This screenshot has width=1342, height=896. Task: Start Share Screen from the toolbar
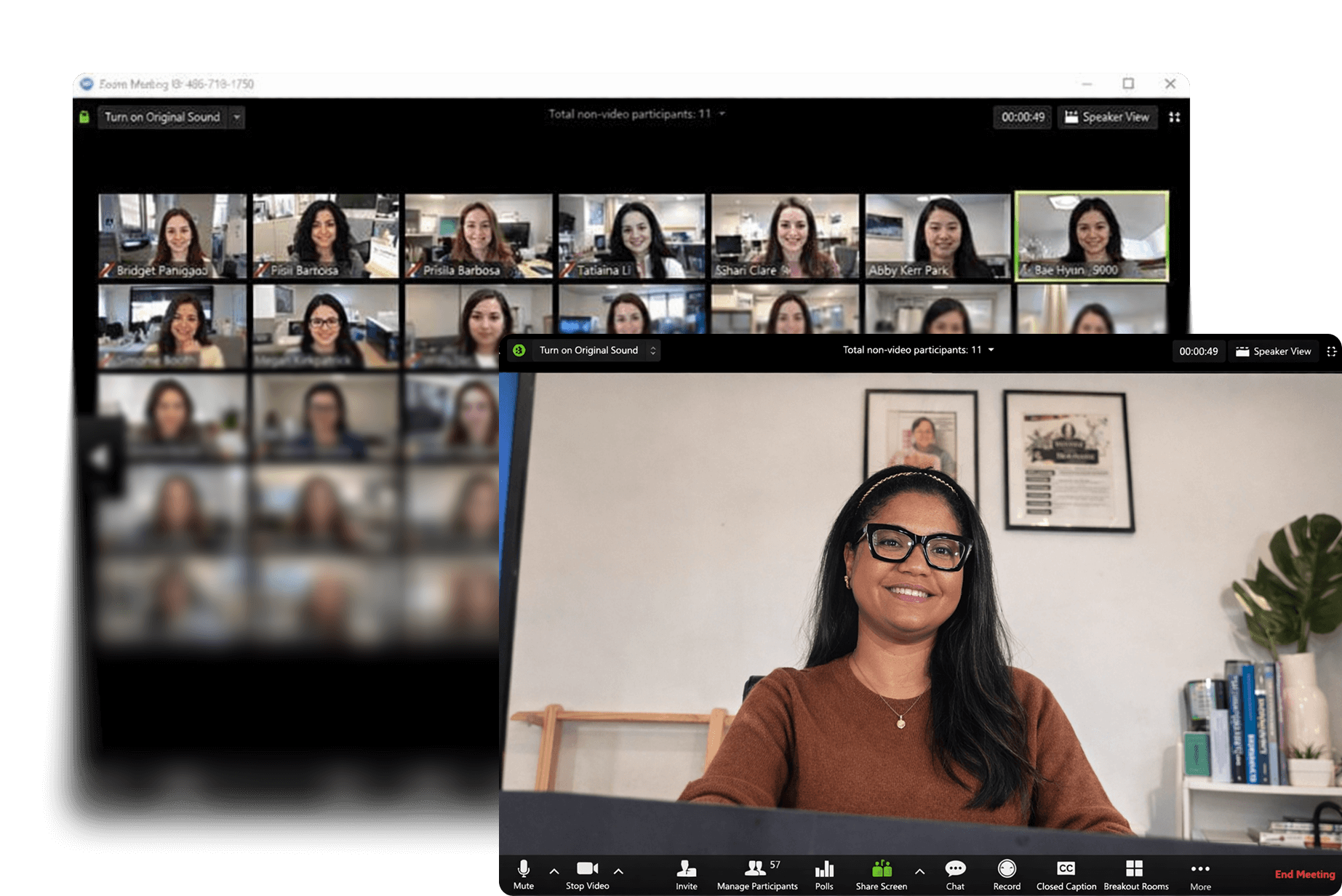tap(882, 875)
